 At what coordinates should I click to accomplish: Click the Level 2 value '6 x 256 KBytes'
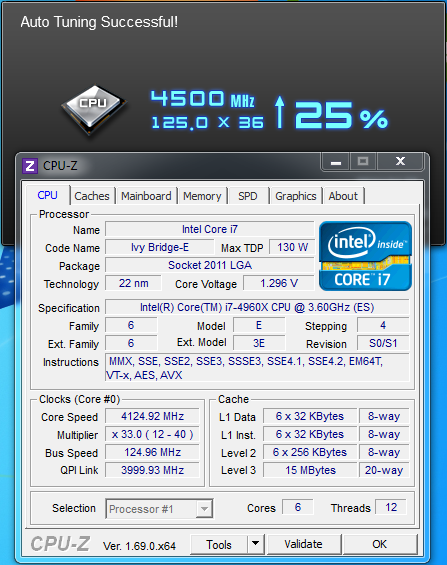(310, 452)
